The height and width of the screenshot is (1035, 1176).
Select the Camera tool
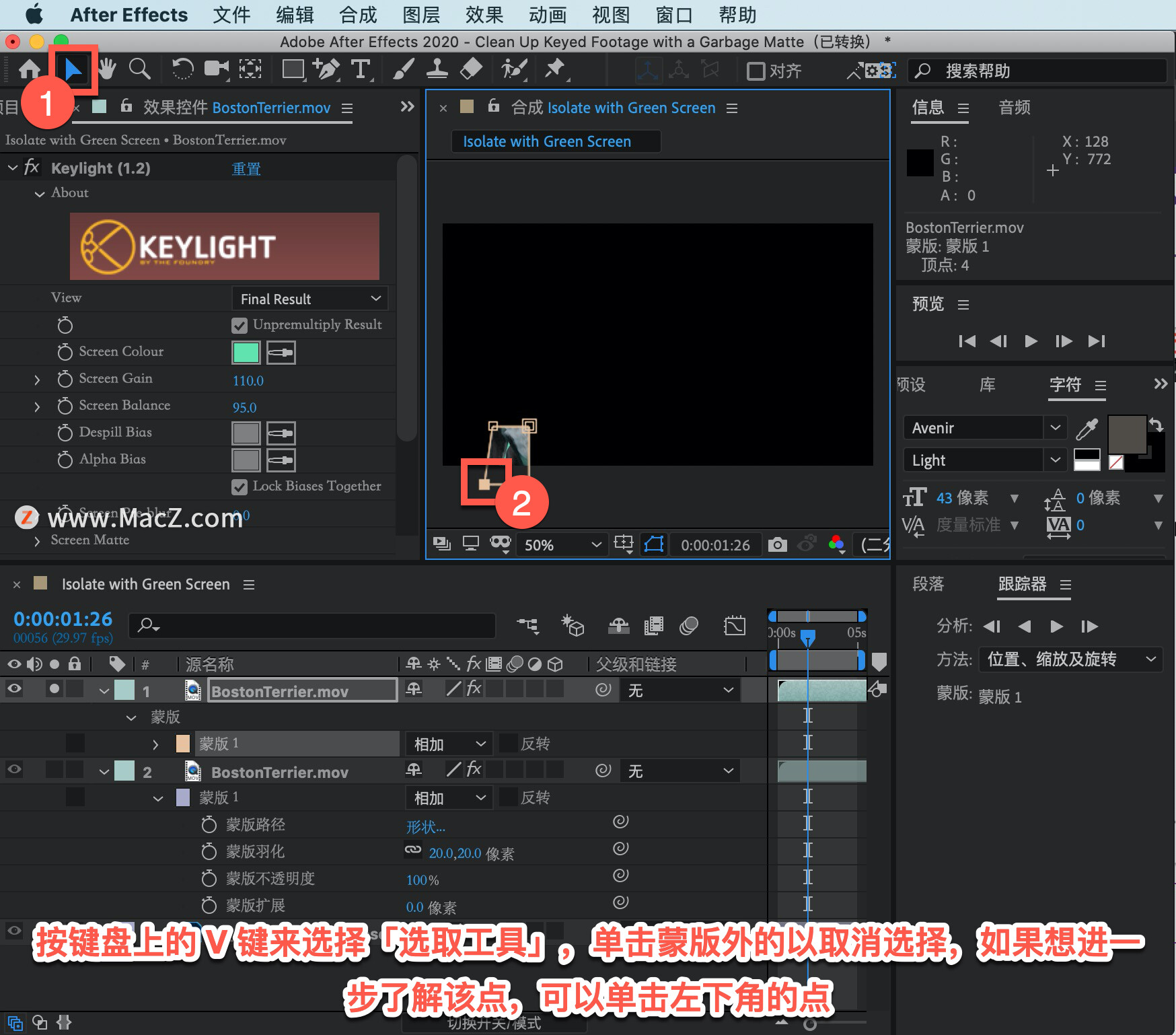coord(216,69)
